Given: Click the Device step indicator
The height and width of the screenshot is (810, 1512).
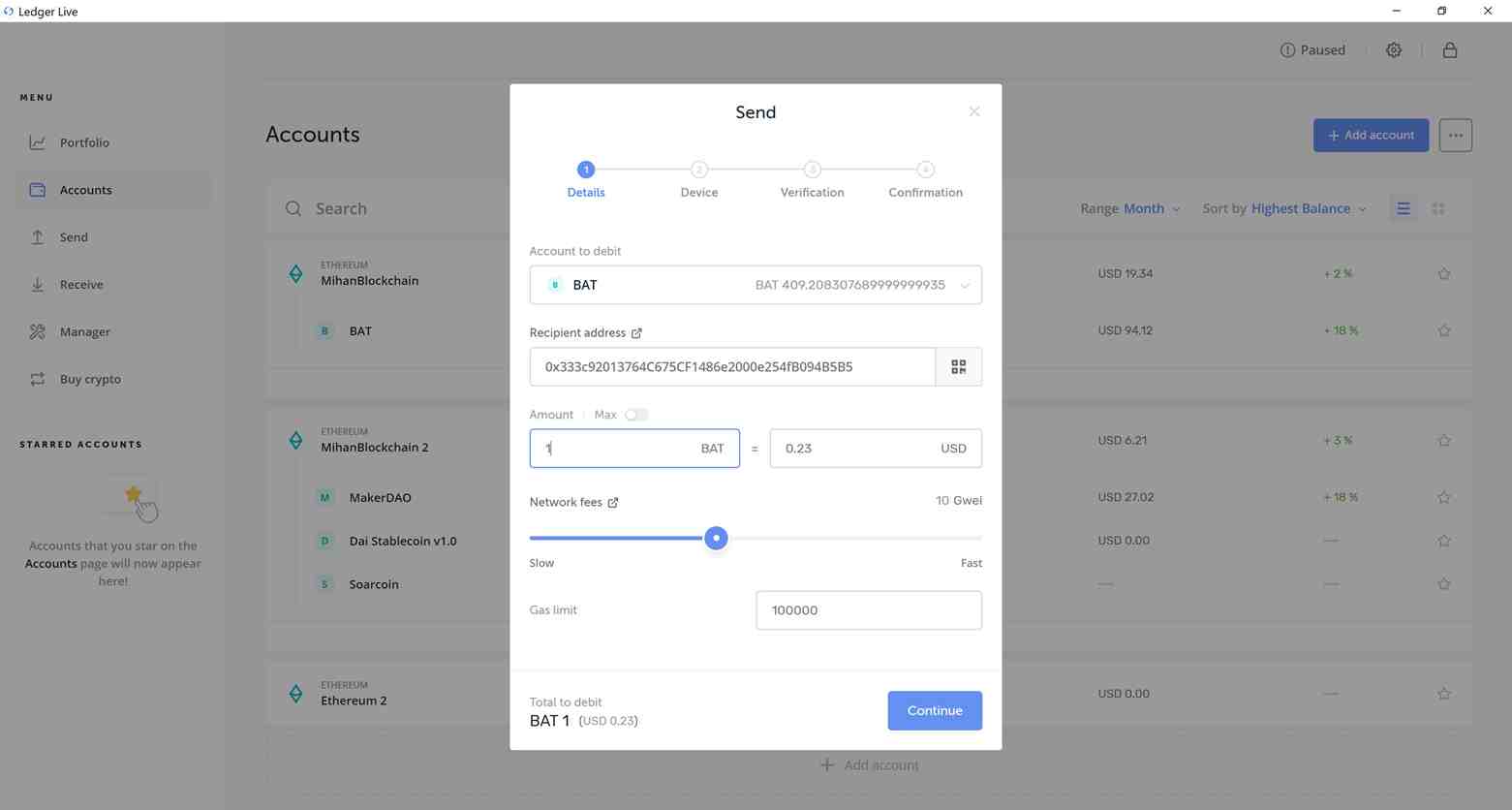Looking at the screenshot, I should click(699, 180).
